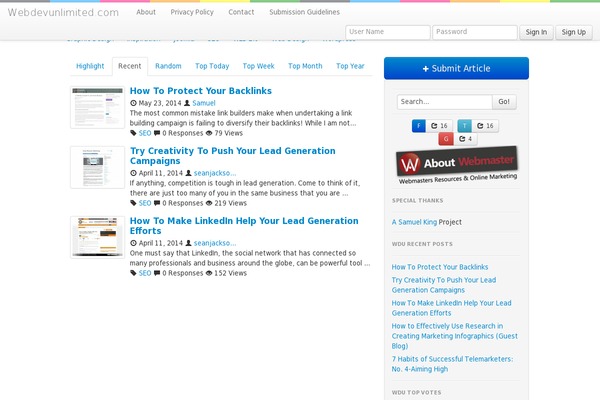Switch to the Top Month tab
The width and height of the screenshot is (600, 400).
click(x=305, y=66)
